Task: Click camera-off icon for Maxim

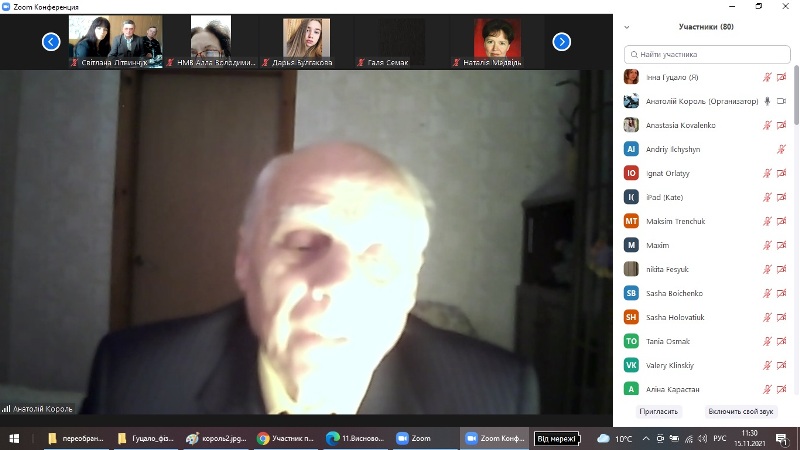Action: [781, 245]
